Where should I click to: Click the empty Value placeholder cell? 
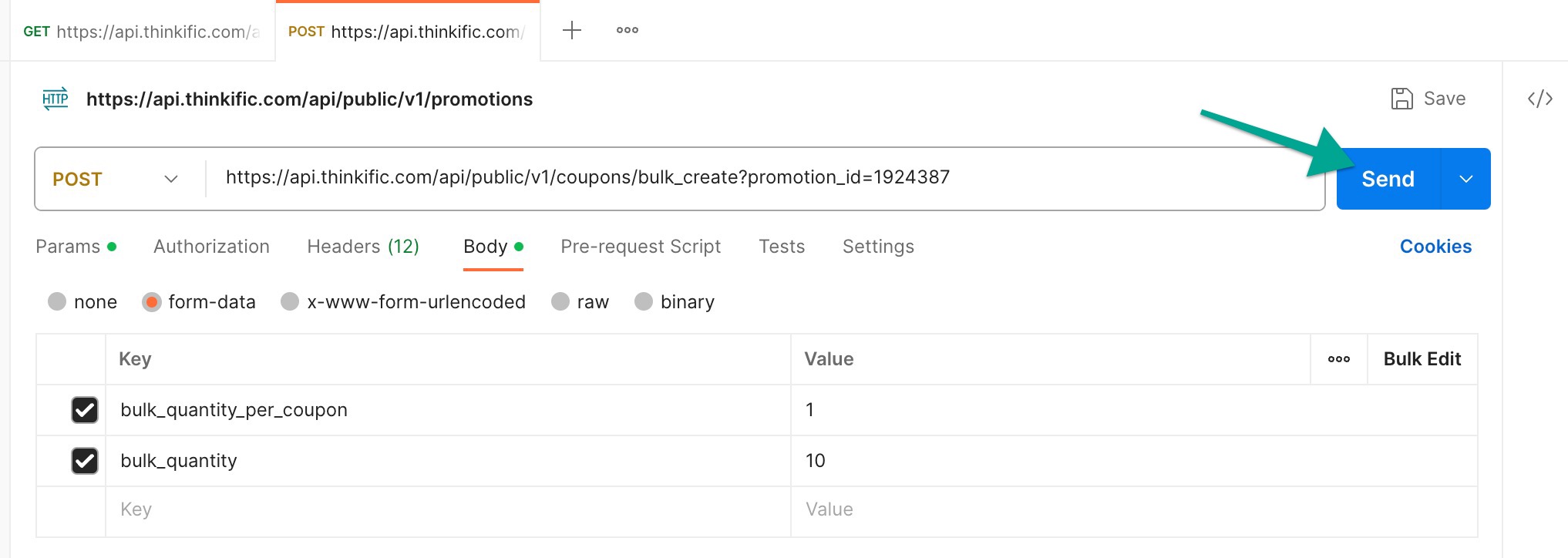tap(1134, 510)
